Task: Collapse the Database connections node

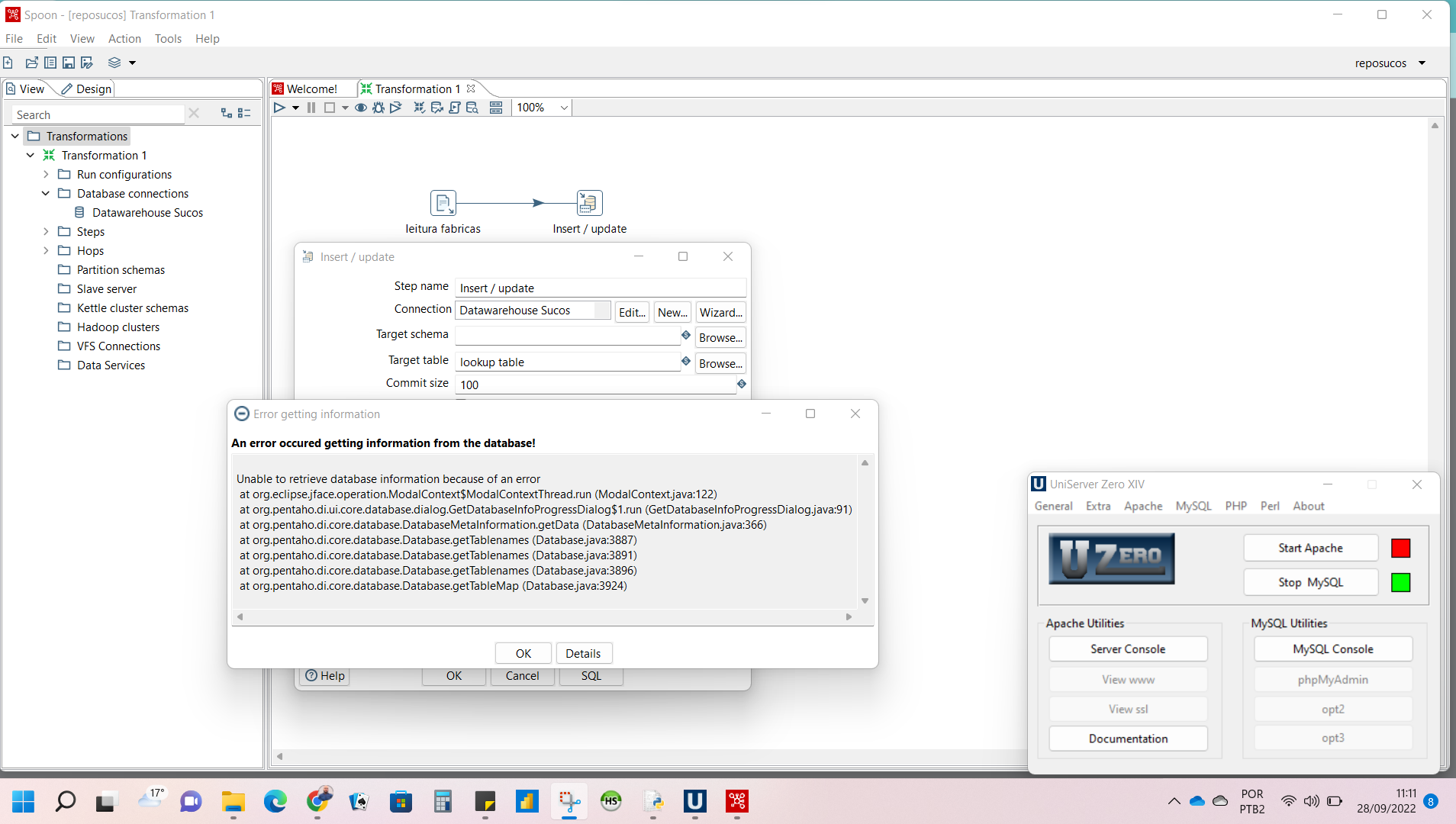Action: point(46,193)
